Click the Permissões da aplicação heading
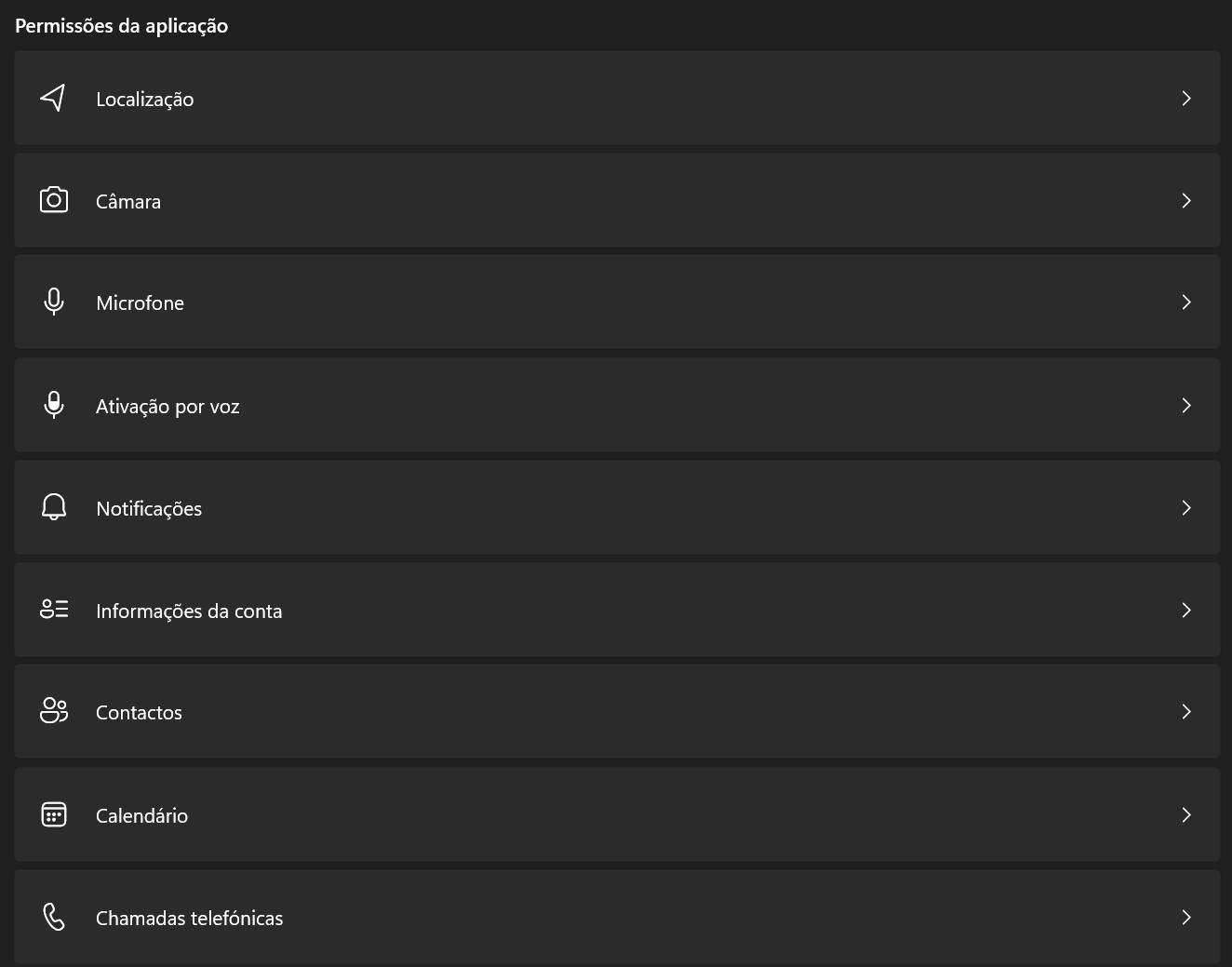This screenshot has height=967, width=1232. [121, 26]
